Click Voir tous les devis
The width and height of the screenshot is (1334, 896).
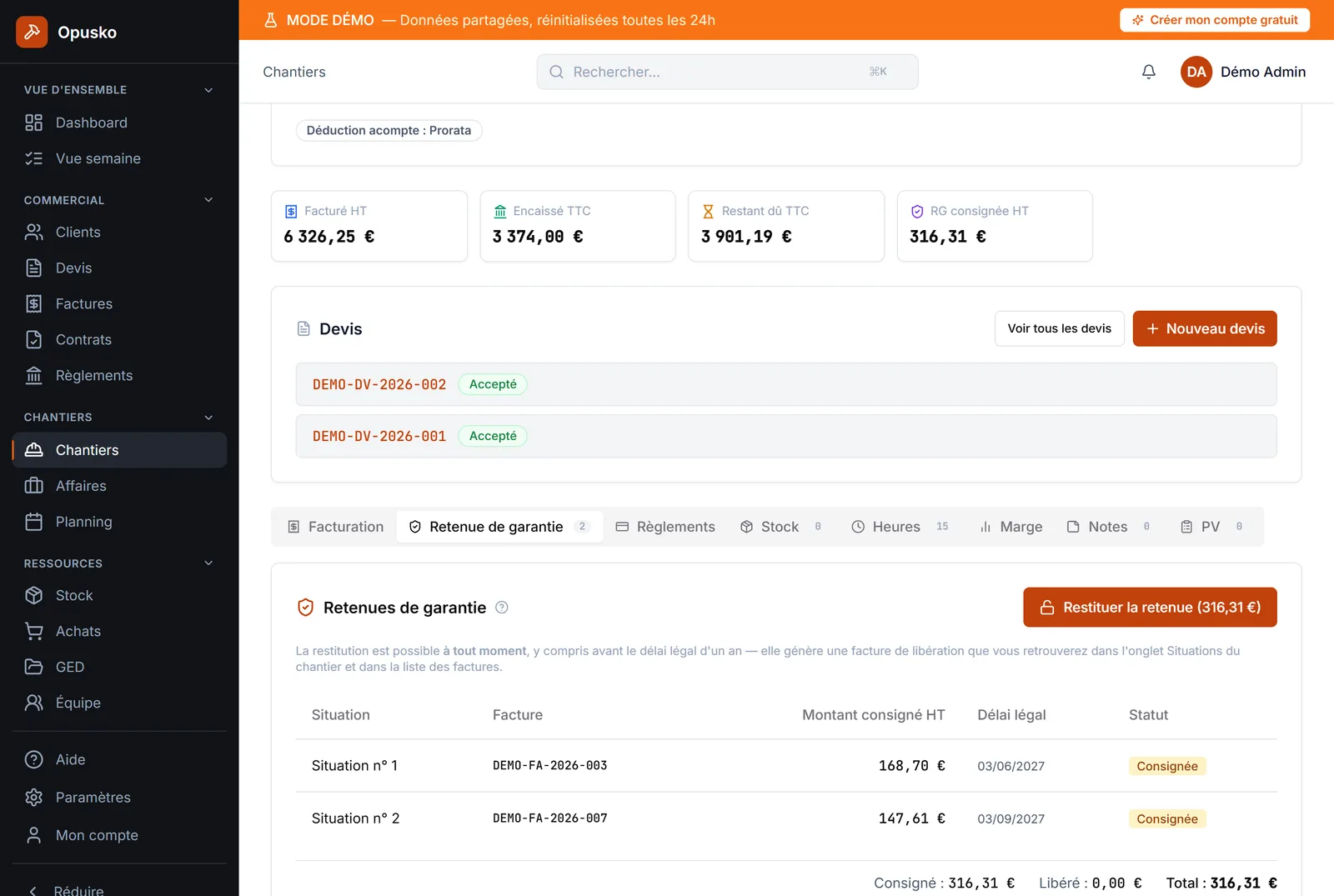(x=1060, y=328)
